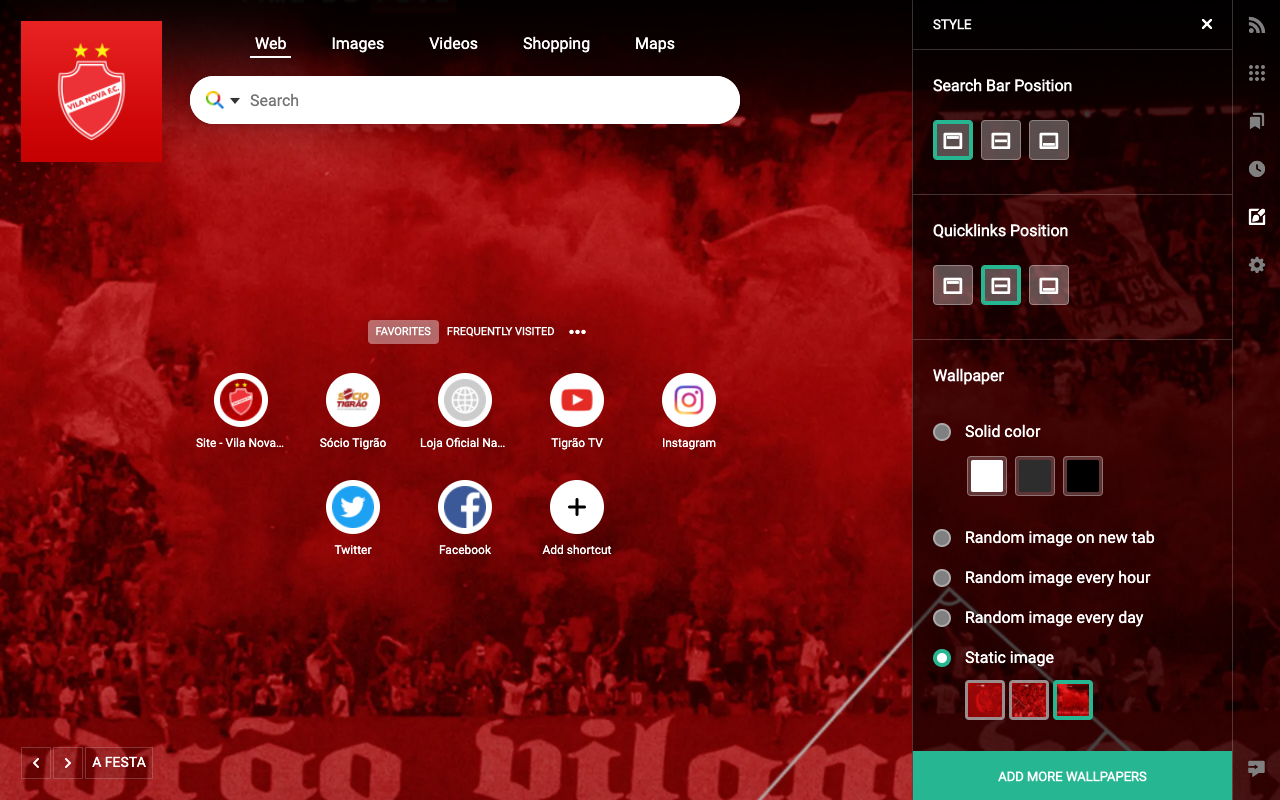
Task: Go to the next wallpaper
Action: coord(68,763)
